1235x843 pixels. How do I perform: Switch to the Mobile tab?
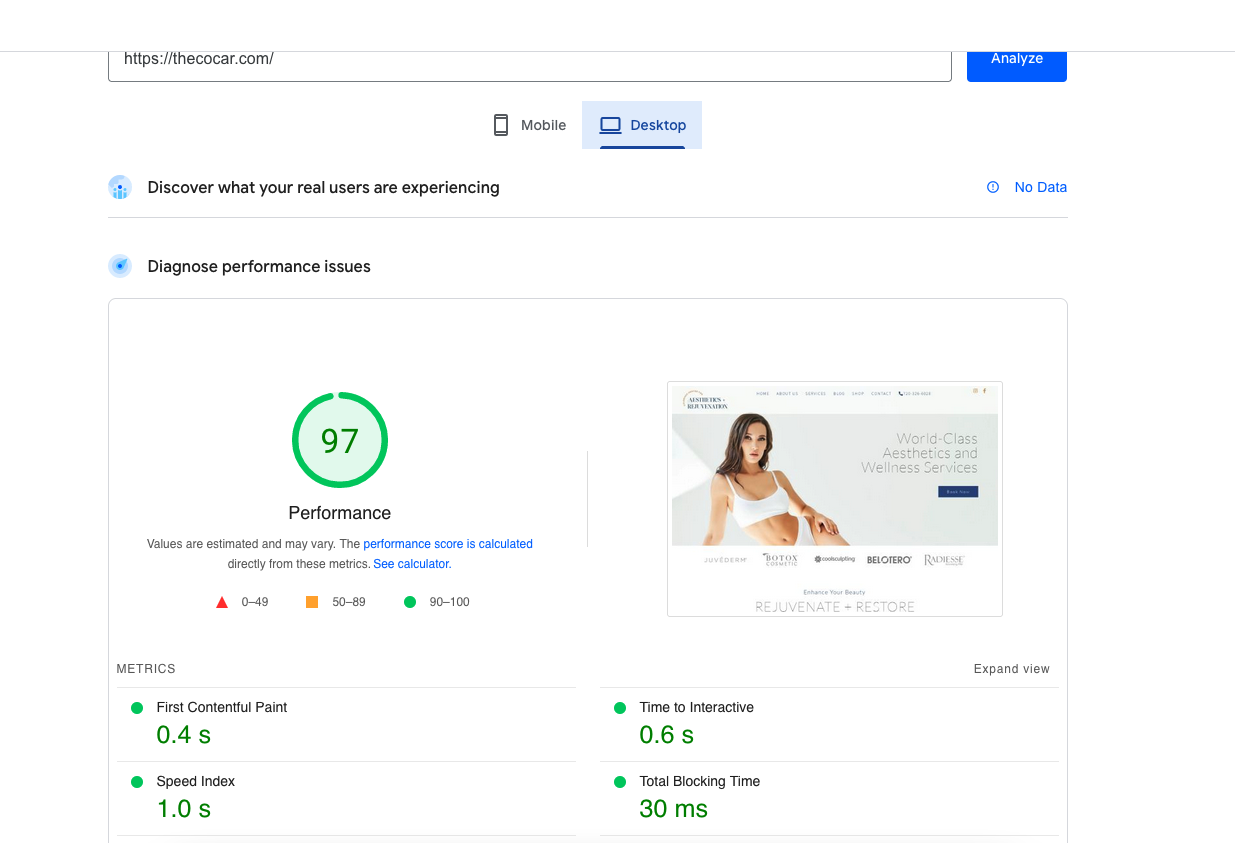coord(530,125)
